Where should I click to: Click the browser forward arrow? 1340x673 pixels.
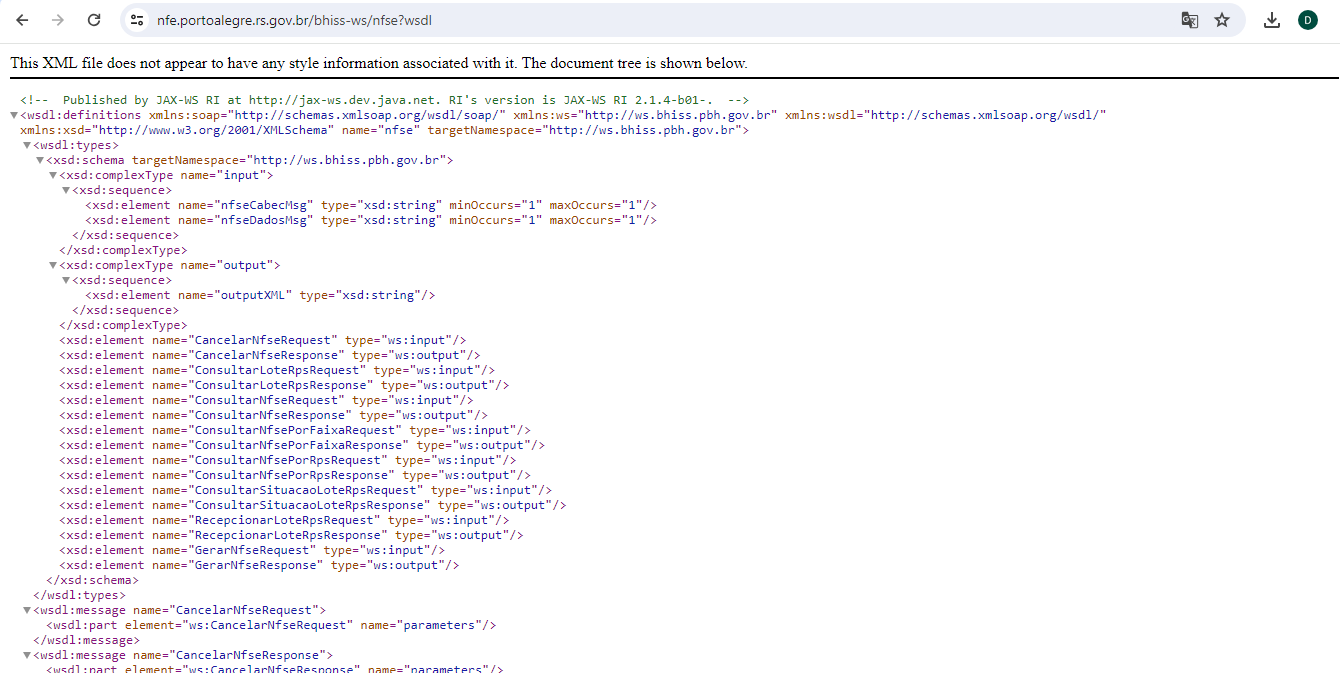coord(58,20)
